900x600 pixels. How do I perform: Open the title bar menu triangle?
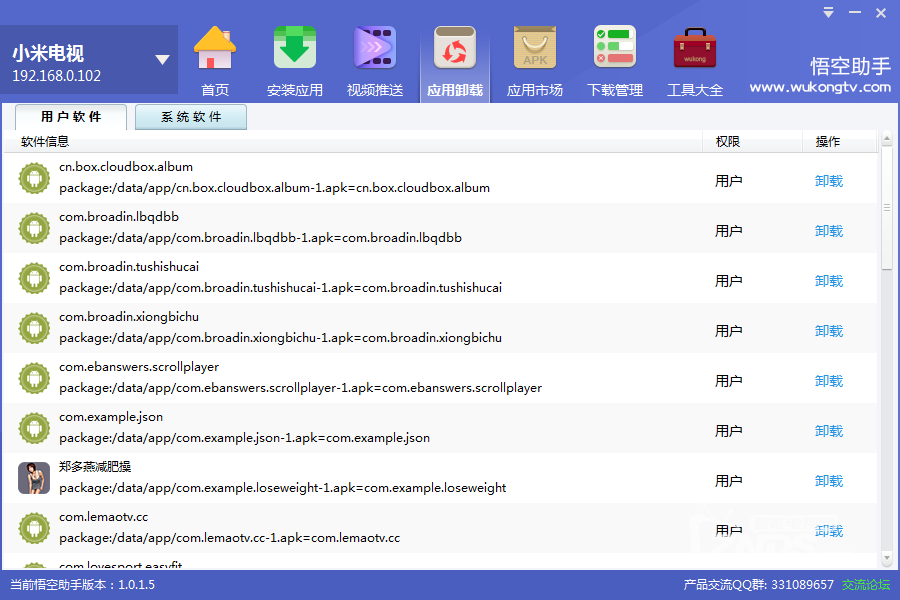point(828,13)
